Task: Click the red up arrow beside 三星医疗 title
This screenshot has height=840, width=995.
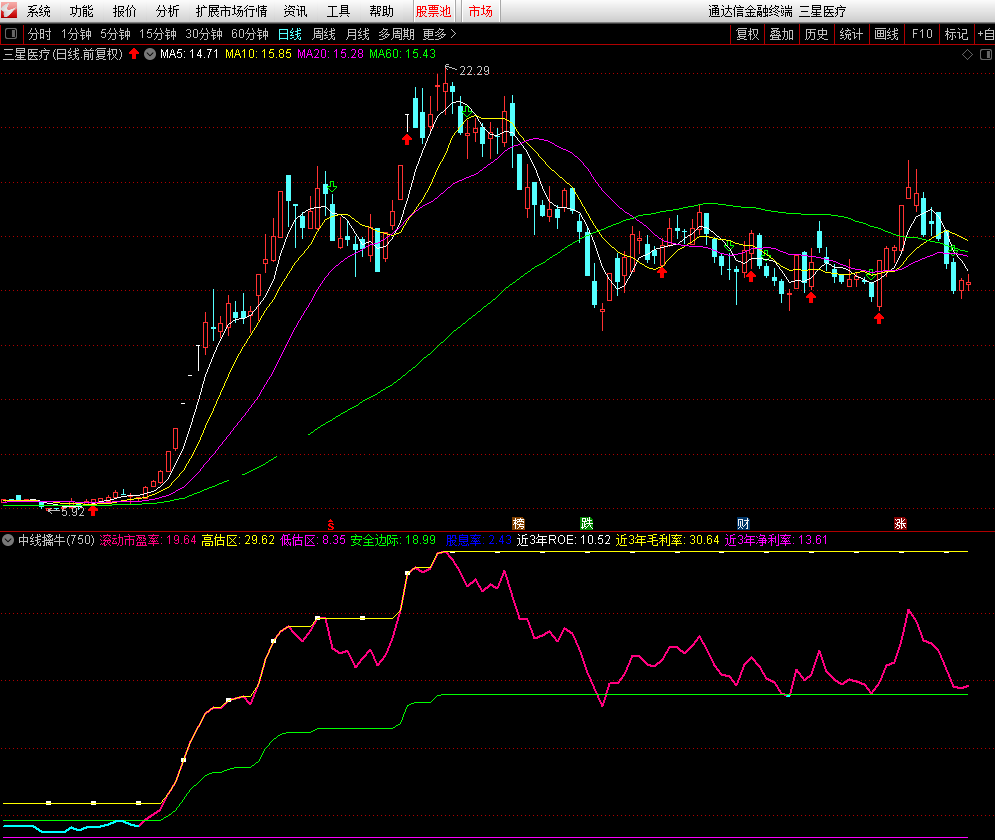Action: pyautogui.click(x=134, y=54)
